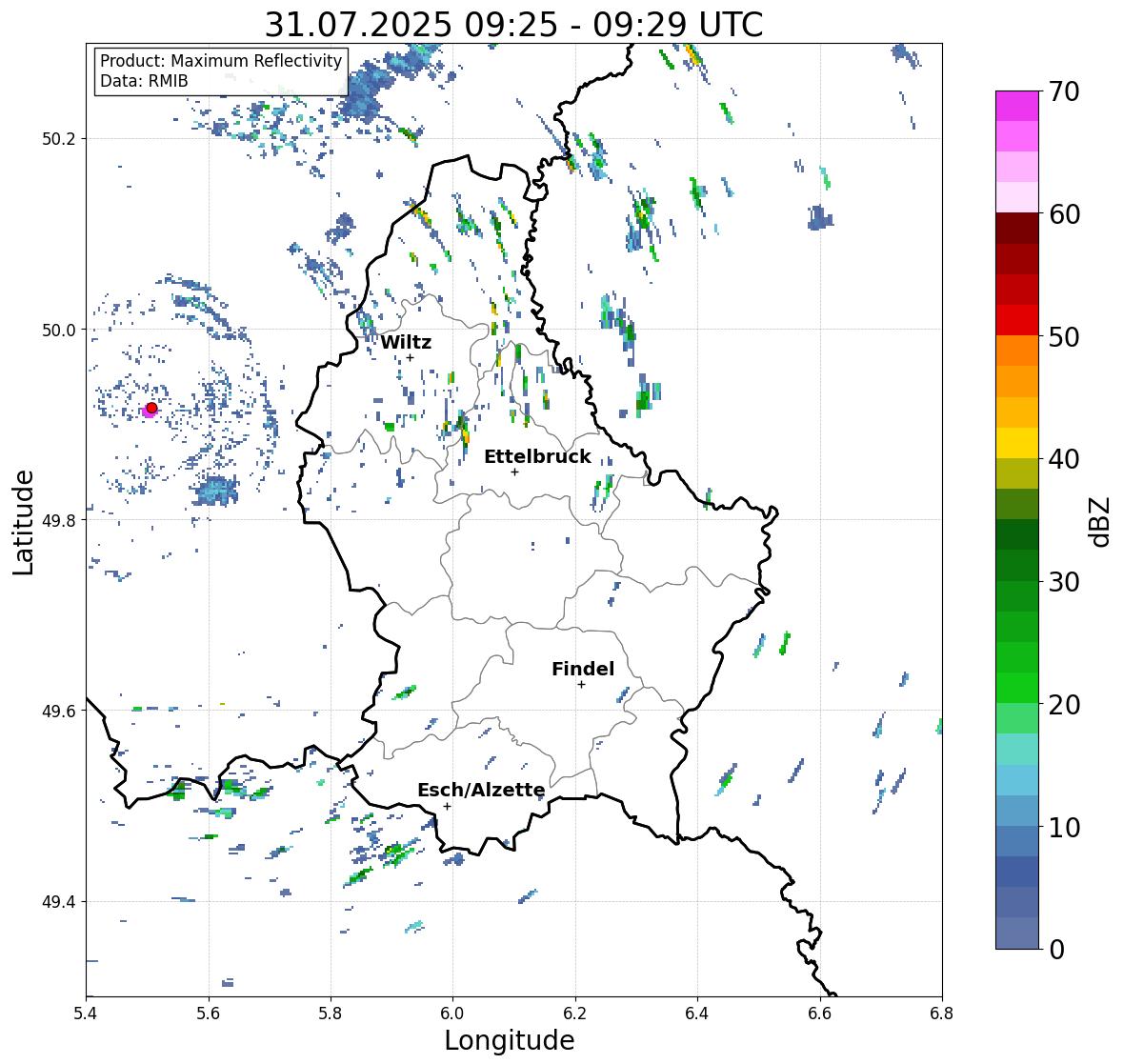Click the 6.4 longitude tick label
This screenshot has width=1123, height=1064.
pyautogui.click(x=697, y=1013)
